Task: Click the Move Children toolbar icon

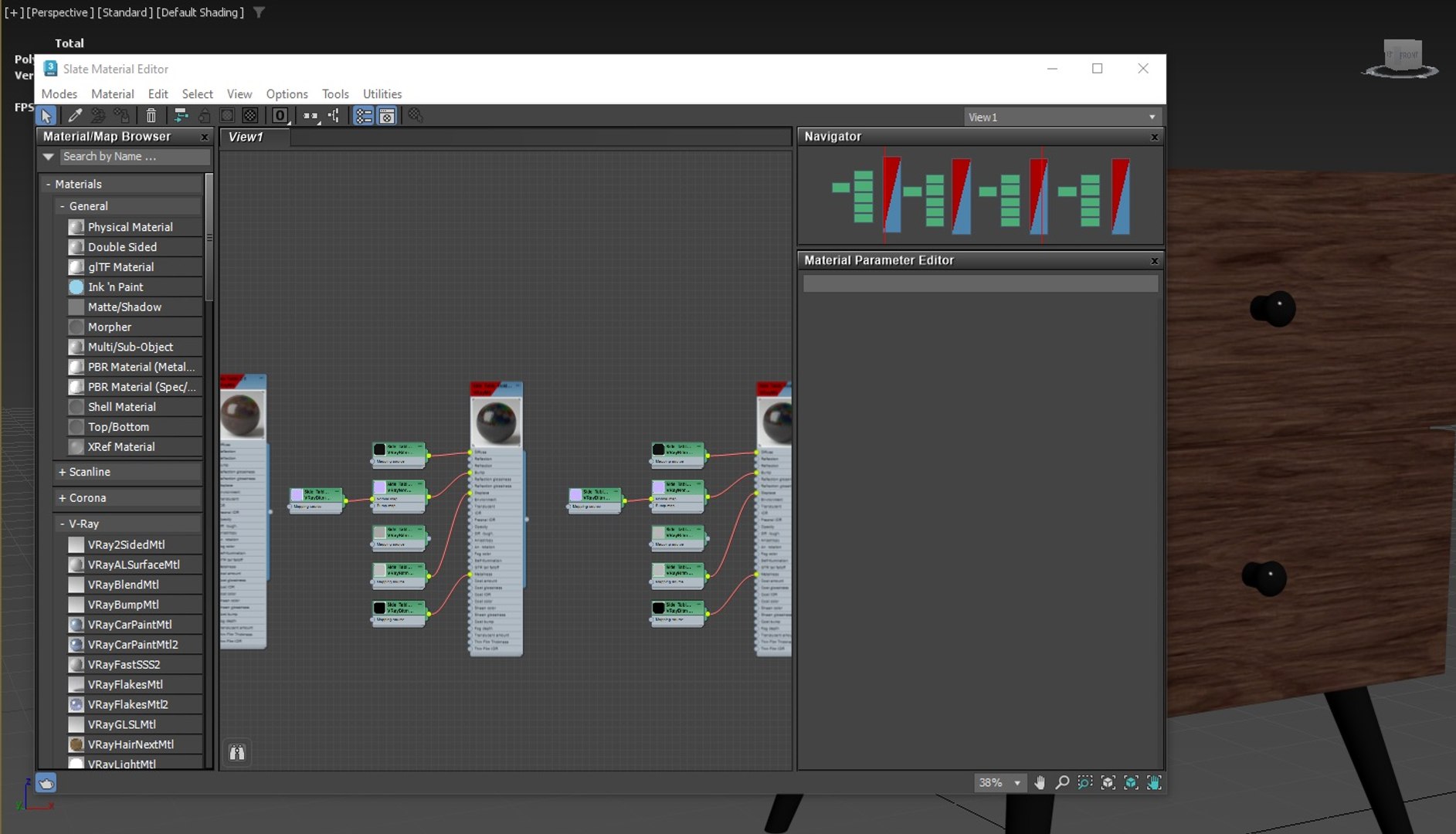Action: pyautogui.click(x=181, y=116)
